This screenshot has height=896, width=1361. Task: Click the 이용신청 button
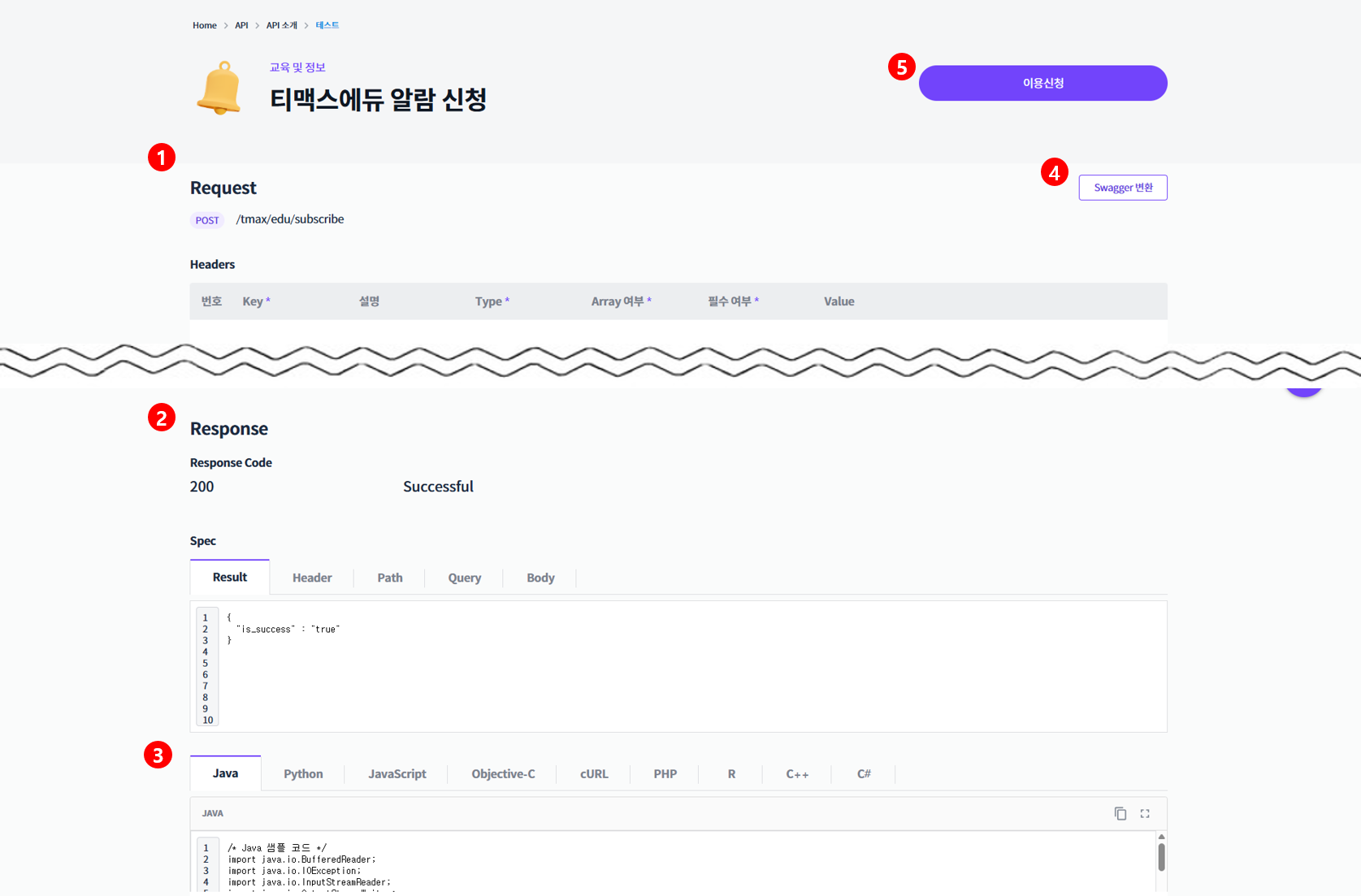(x=1042, y=83)
